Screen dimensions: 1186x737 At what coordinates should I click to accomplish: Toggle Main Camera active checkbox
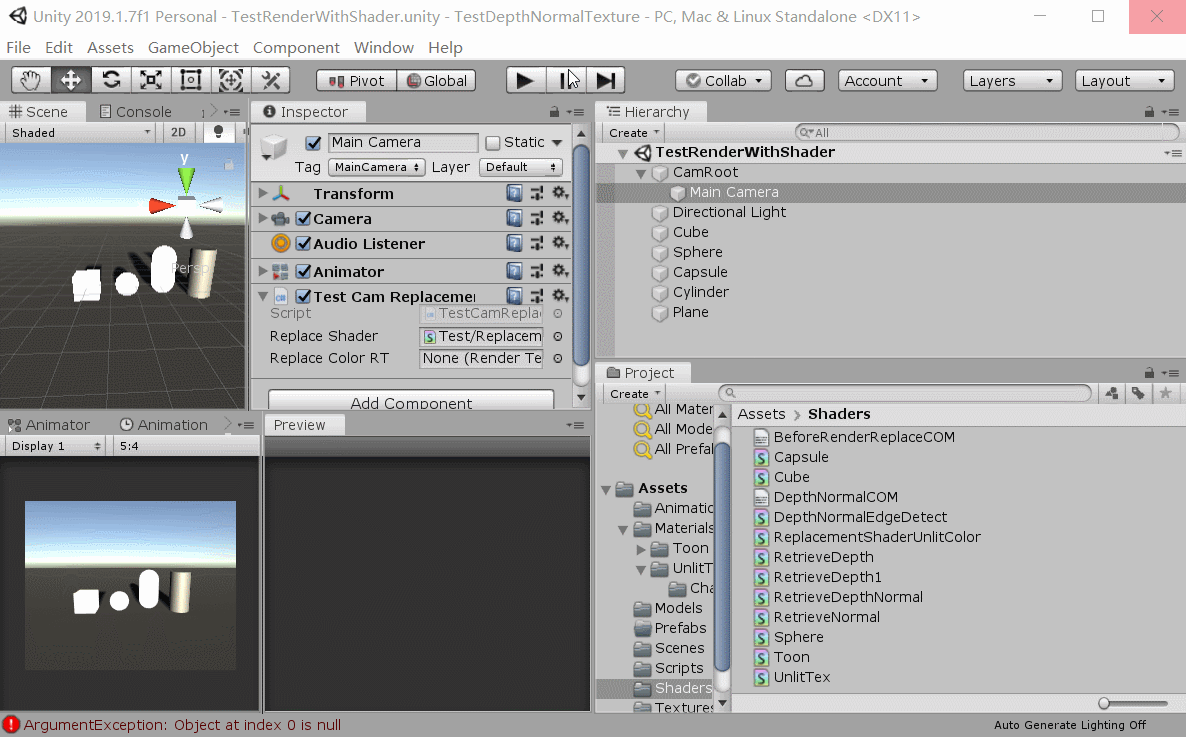click(313, 142)
